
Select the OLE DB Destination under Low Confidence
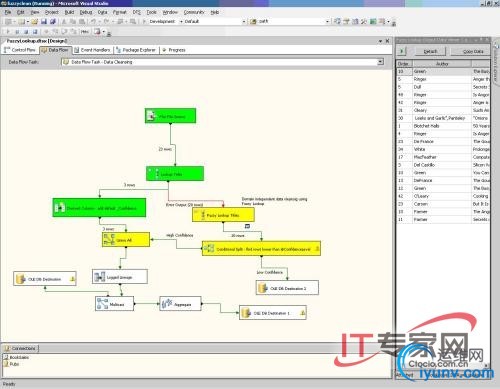287,288
